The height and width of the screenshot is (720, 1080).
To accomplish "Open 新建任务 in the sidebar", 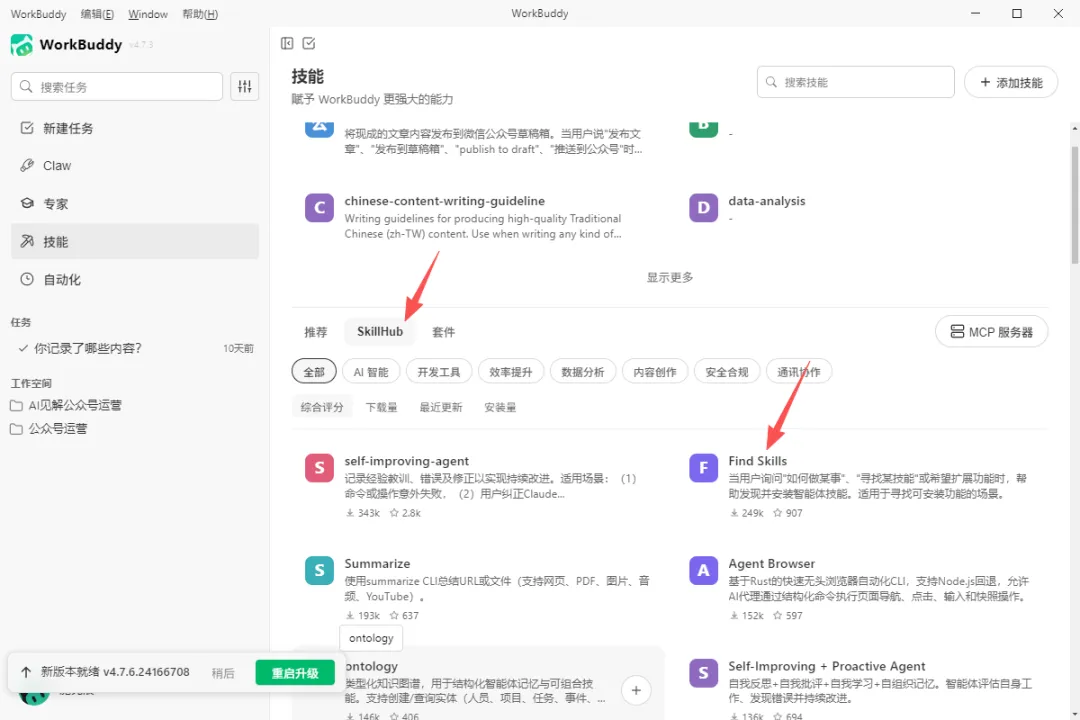I will click(x=135, y=128).
